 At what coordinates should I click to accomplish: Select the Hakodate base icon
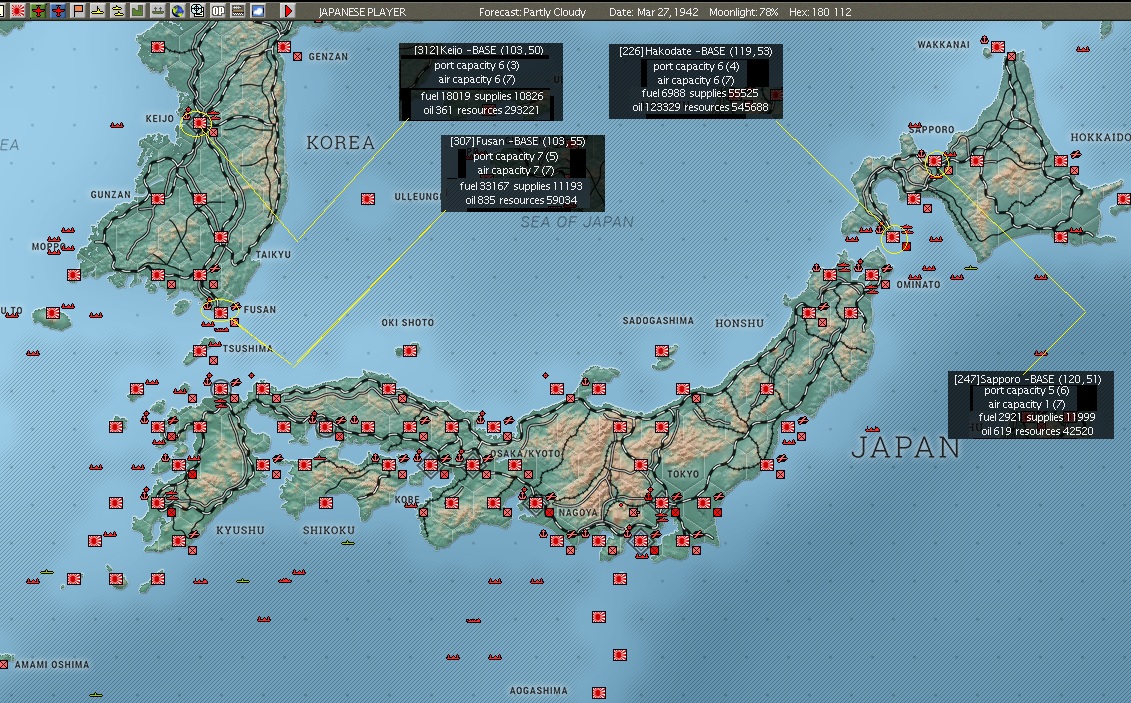point(893,236)
